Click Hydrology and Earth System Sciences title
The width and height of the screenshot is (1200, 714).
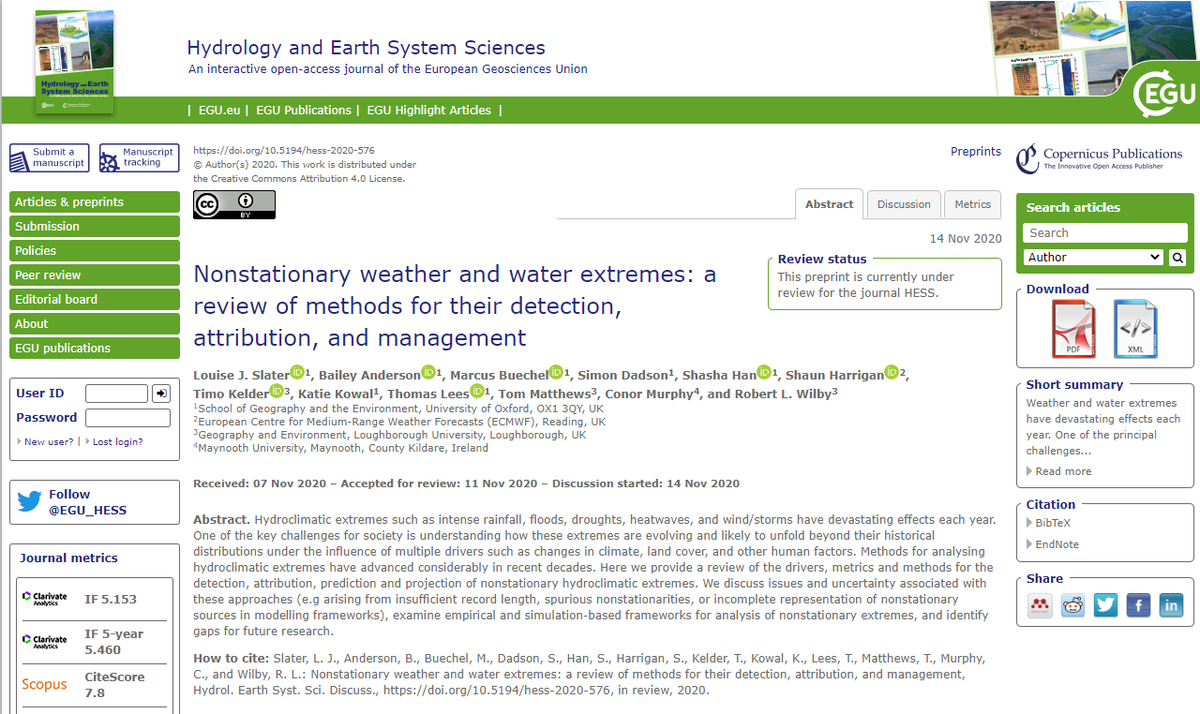point(366,47)
